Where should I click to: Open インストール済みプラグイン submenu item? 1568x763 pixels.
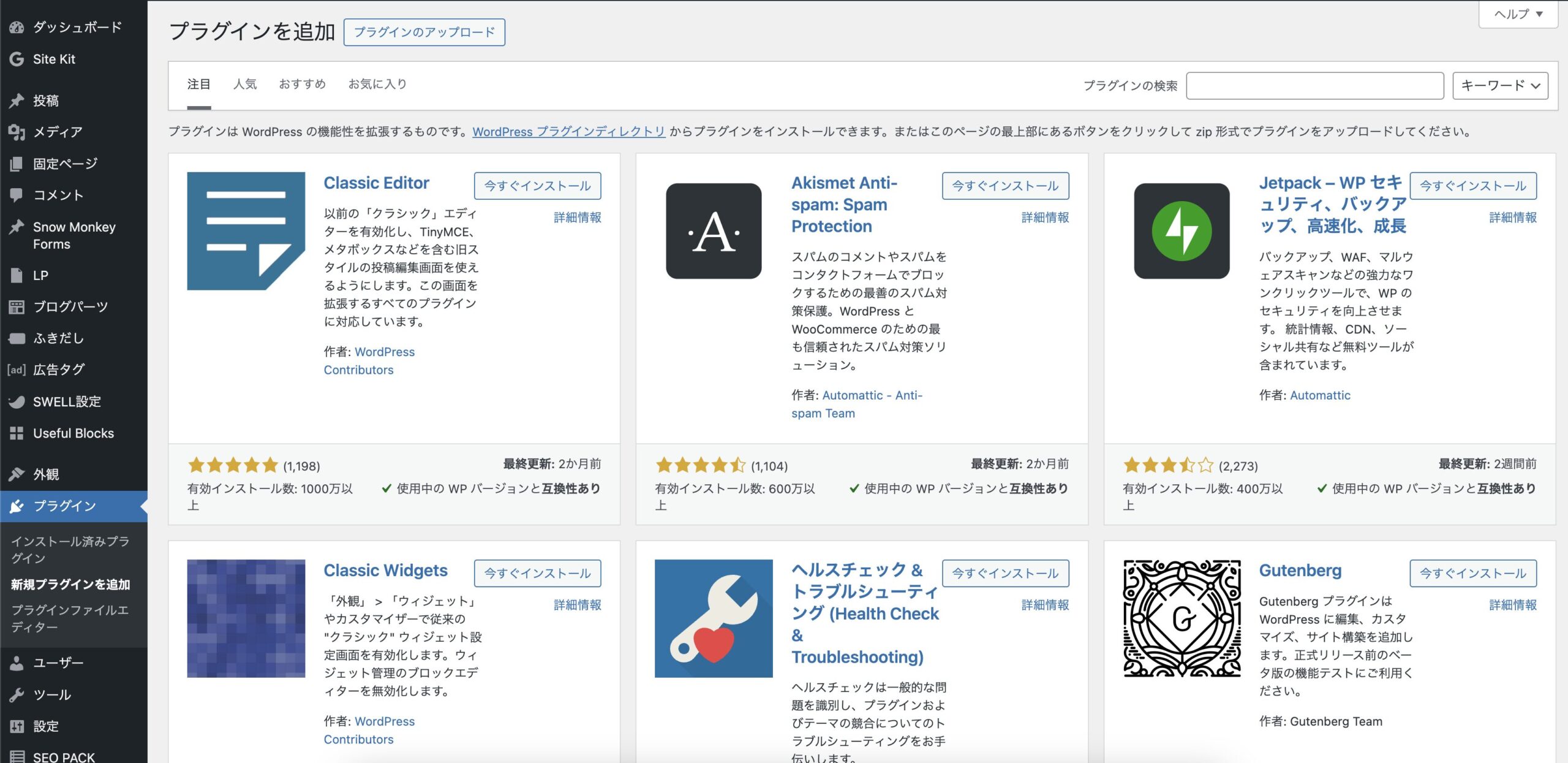(70, 550)
